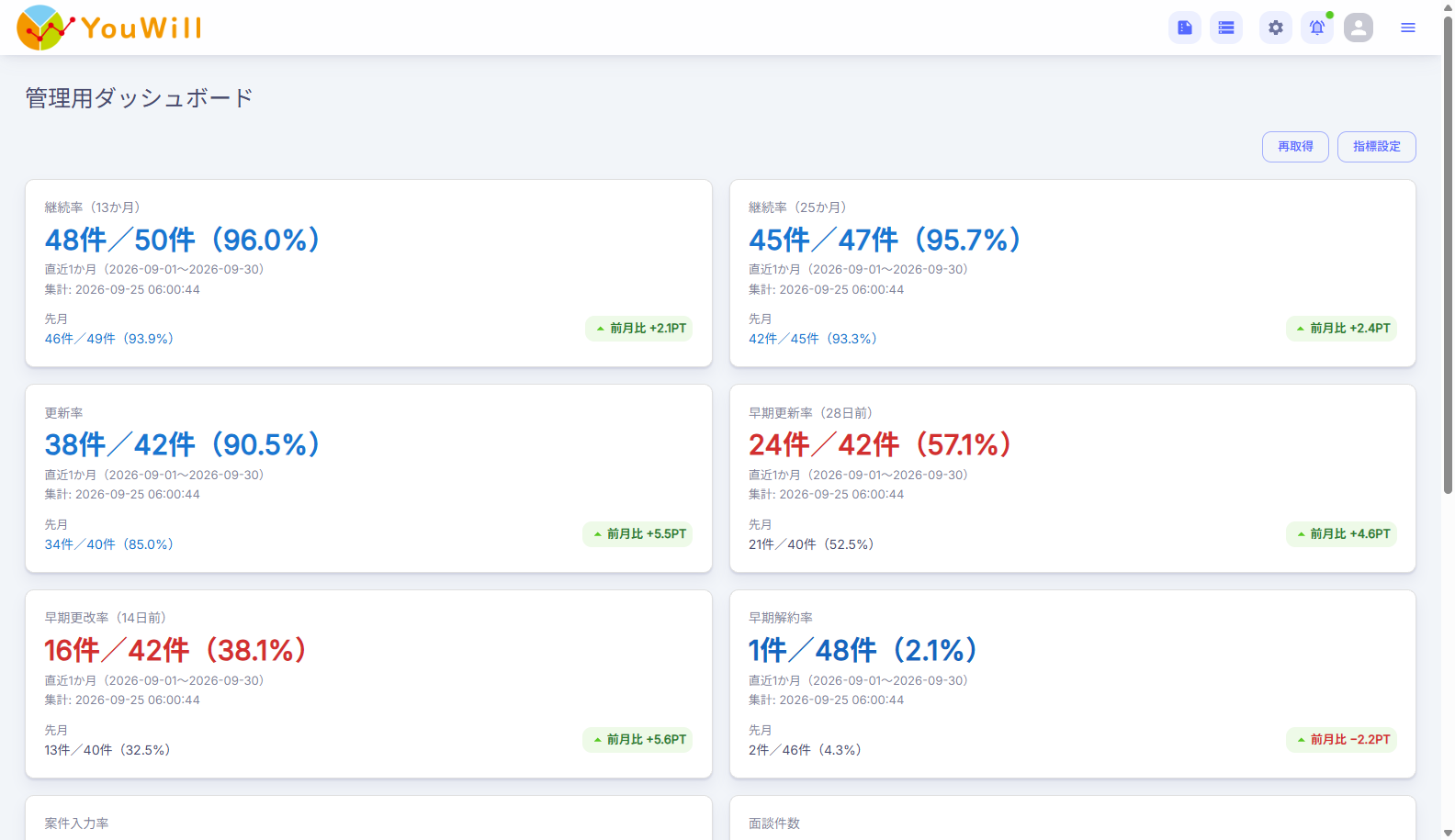The width and height of the screenshot is (1455, 840).
Task: Click the scrollbar up arrow
Action: click(1448, 7)
